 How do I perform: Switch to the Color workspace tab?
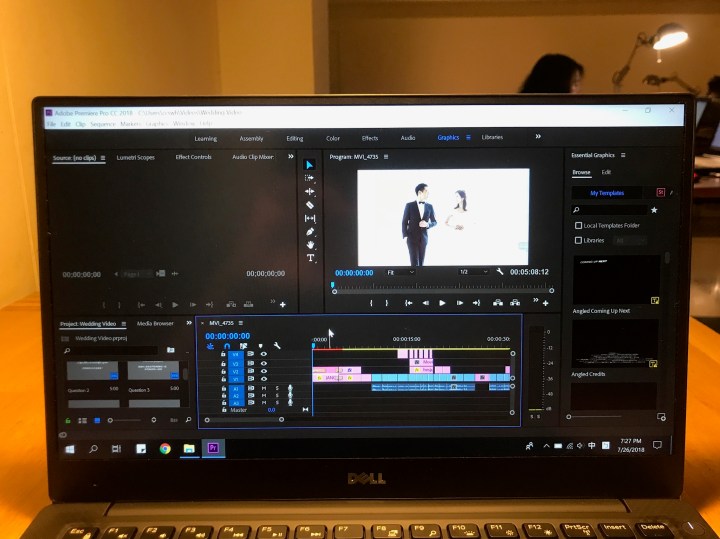[332, 138]
